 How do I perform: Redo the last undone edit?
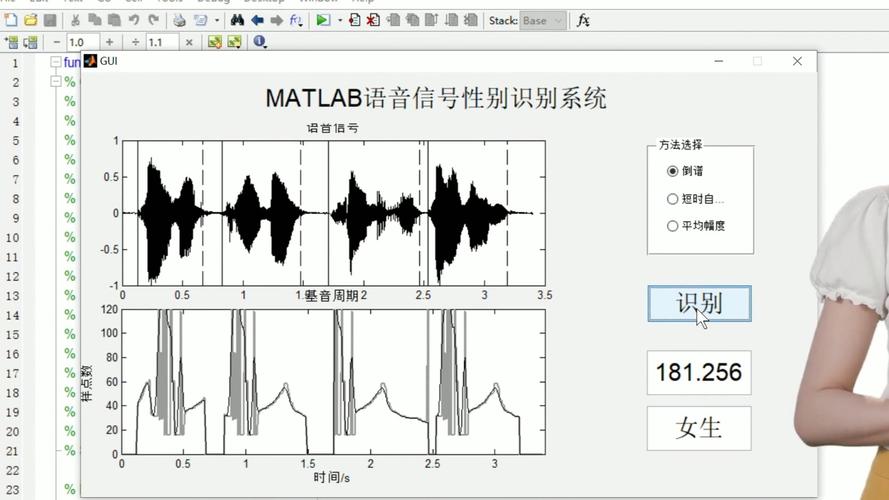153,20
